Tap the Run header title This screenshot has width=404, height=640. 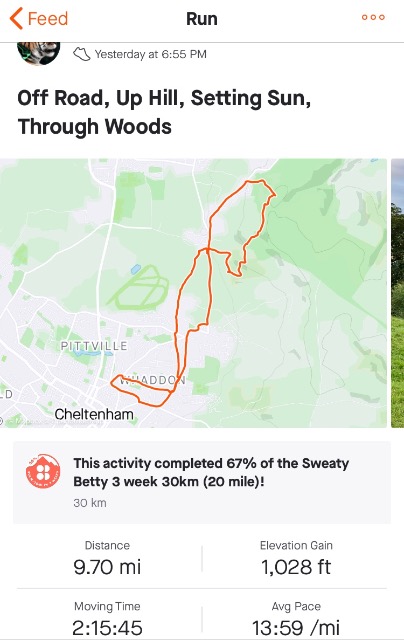202,19
